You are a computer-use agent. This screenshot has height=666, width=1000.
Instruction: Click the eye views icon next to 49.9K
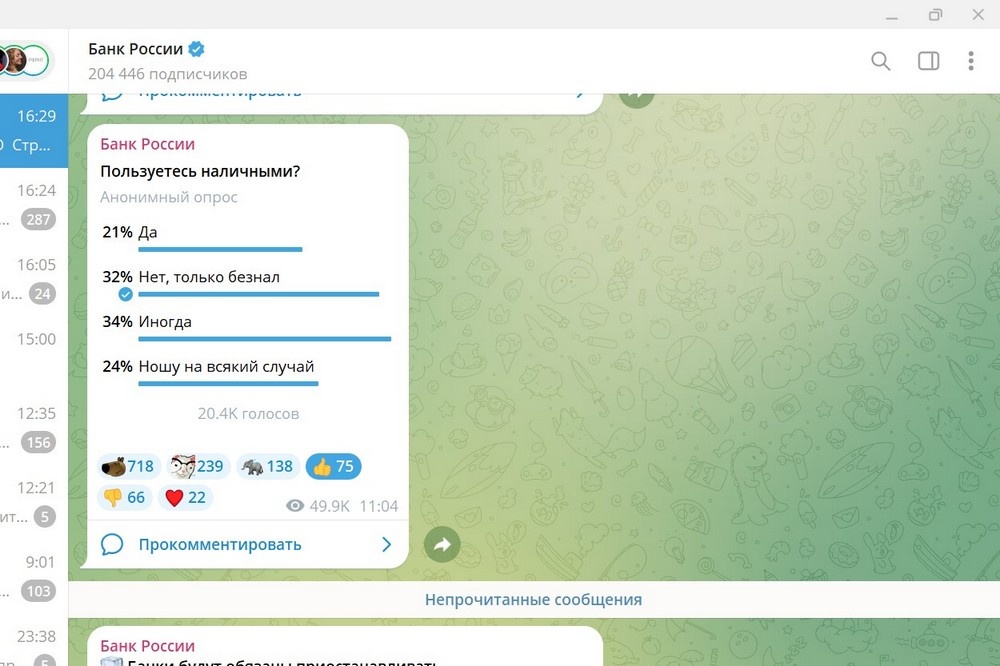[295, 506]
